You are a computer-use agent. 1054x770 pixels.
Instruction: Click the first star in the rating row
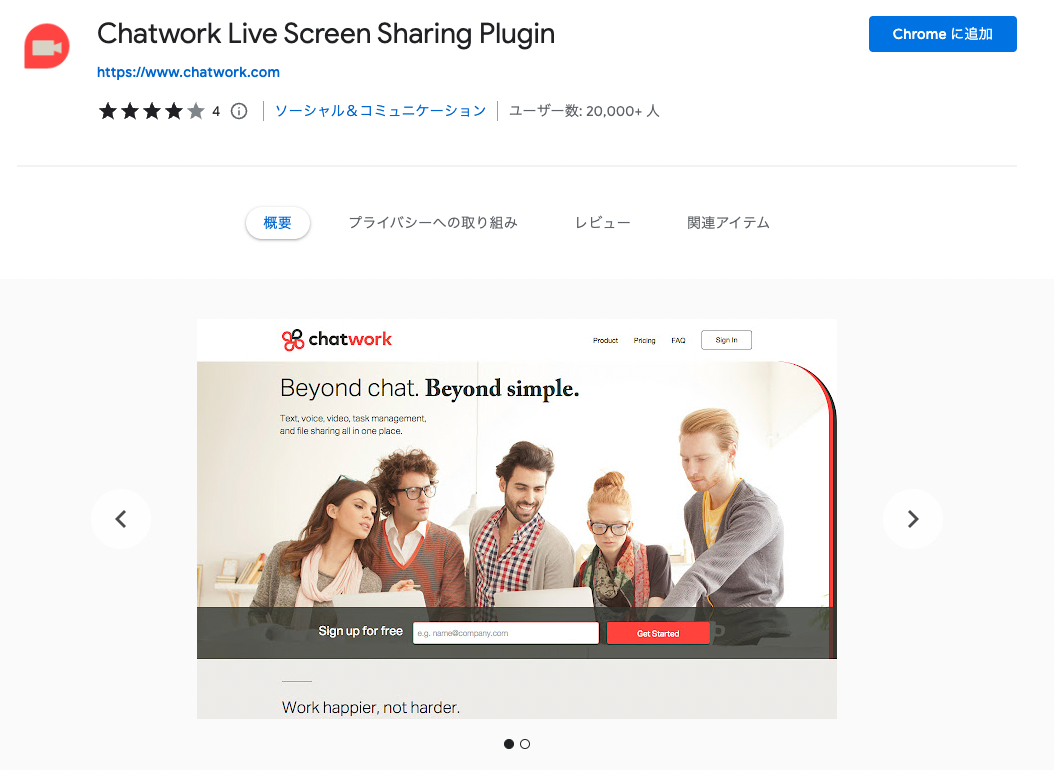point(108,111)
